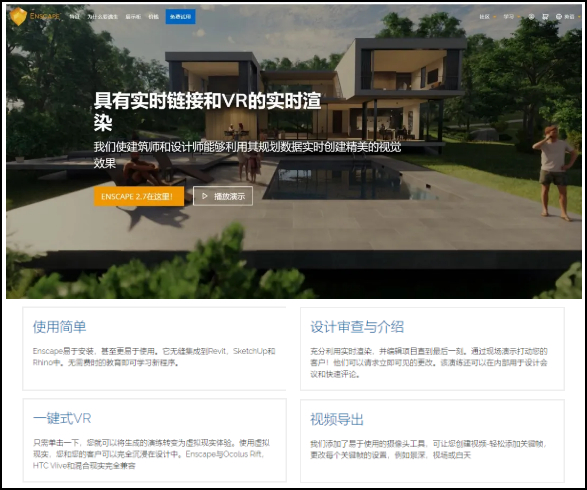Click the globe language icon
The image size is (587, 490).
coord(559,16)
